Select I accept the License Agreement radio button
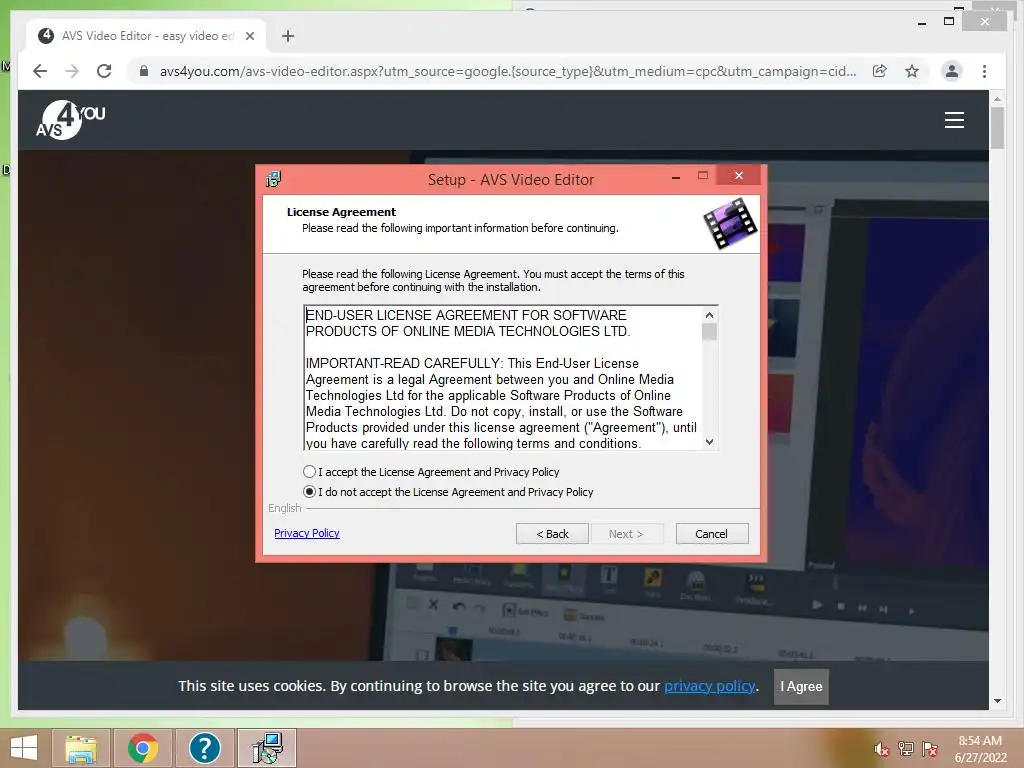The width and height of the screenshot is (1024, 768). point(310,472)
